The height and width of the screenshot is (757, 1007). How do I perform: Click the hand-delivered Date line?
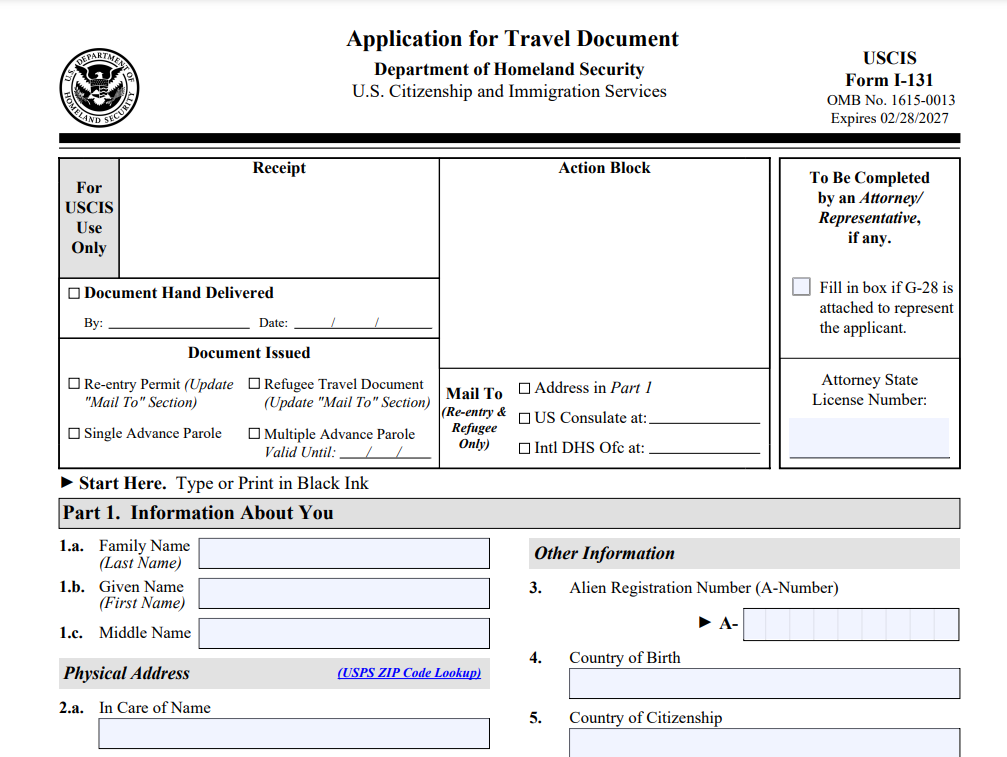363,324
